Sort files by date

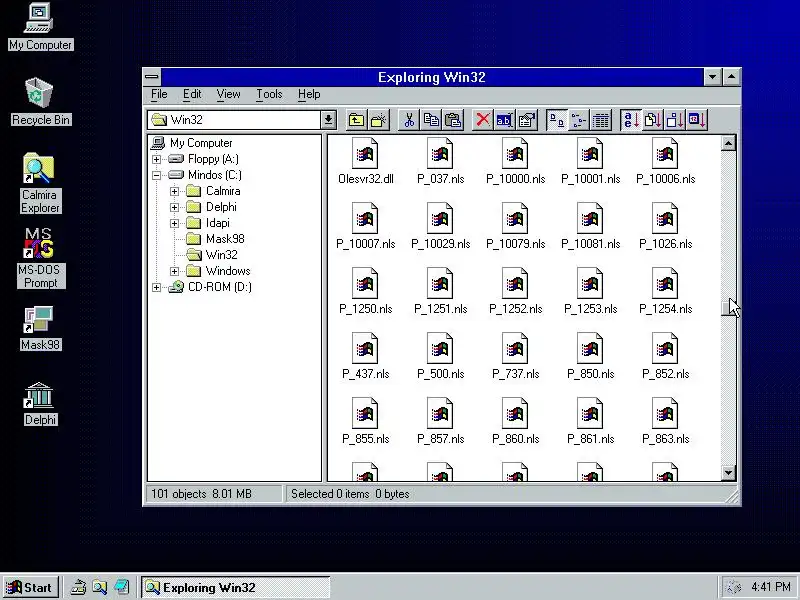tap(697, 120)
